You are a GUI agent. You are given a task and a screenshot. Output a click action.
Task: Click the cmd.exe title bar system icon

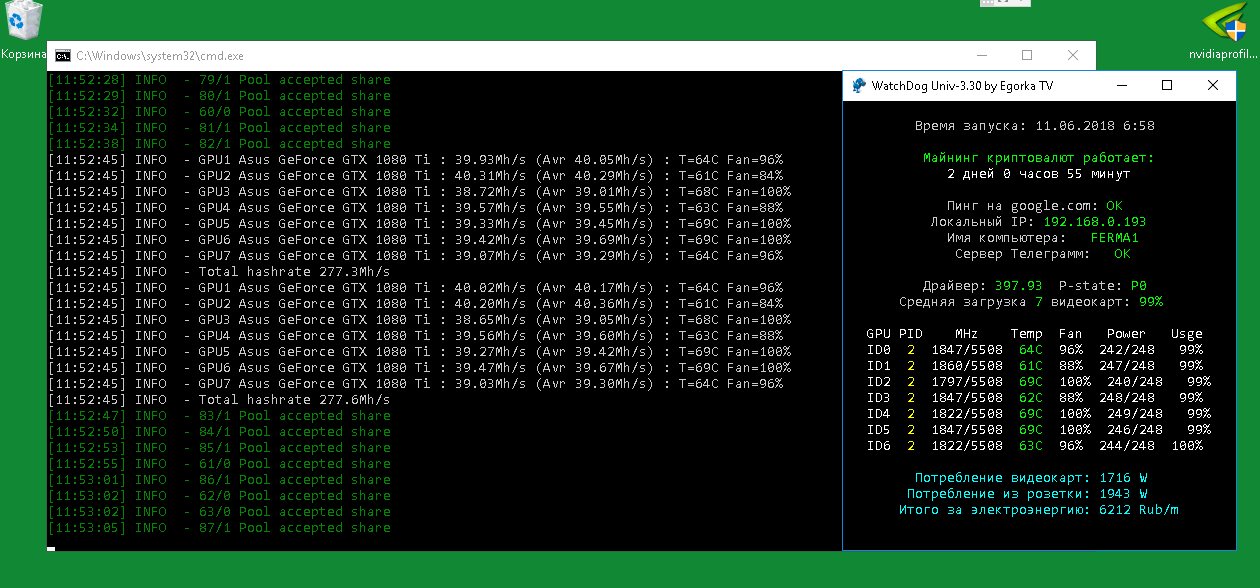(x=62, y=56)
